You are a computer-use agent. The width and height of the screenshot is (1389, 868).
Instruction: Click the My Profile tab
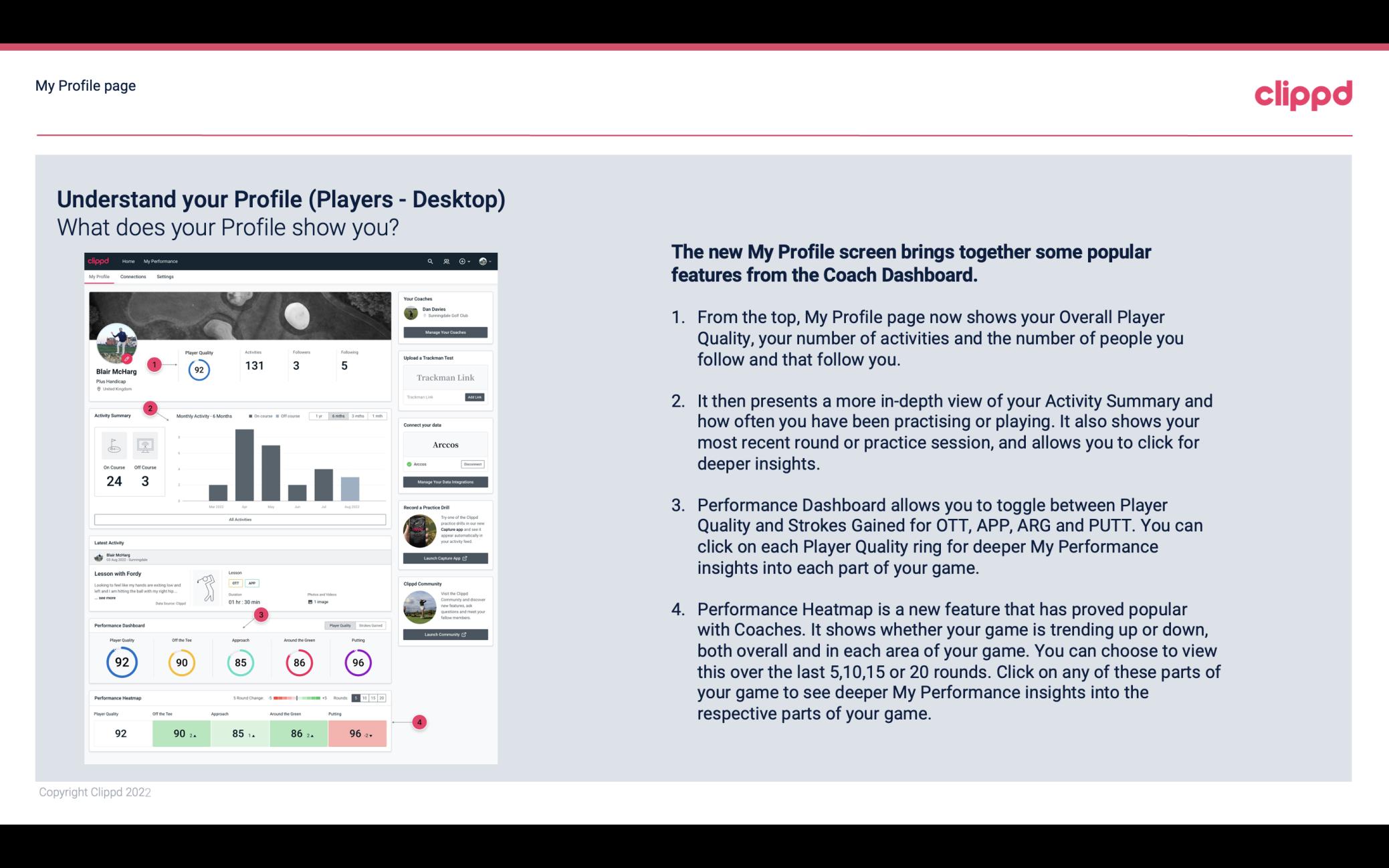(100, 276)
